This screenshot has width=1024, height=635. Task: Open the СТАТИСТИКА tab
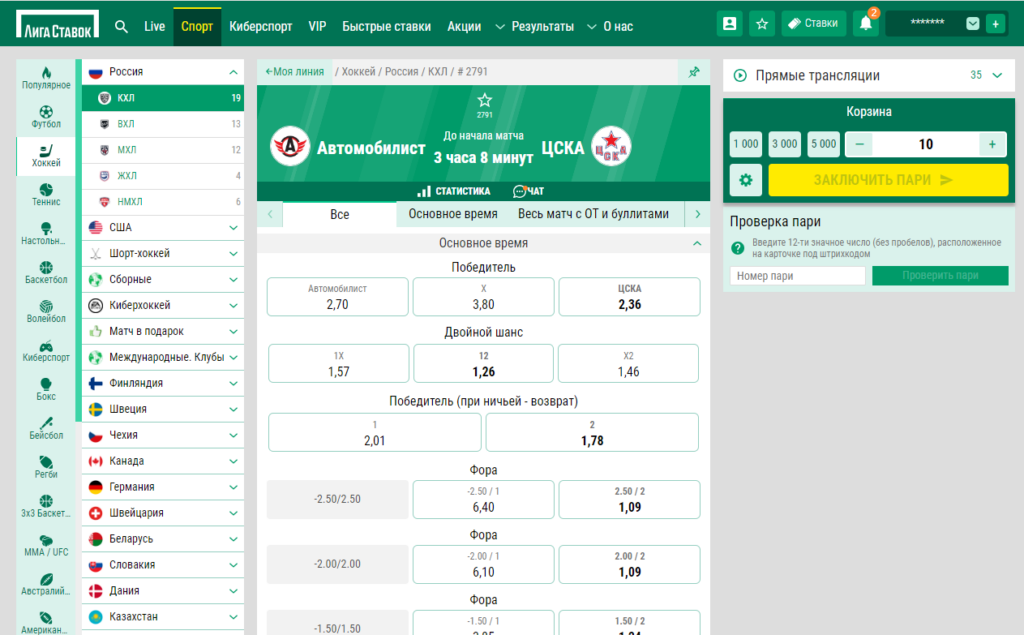(454, 191)
